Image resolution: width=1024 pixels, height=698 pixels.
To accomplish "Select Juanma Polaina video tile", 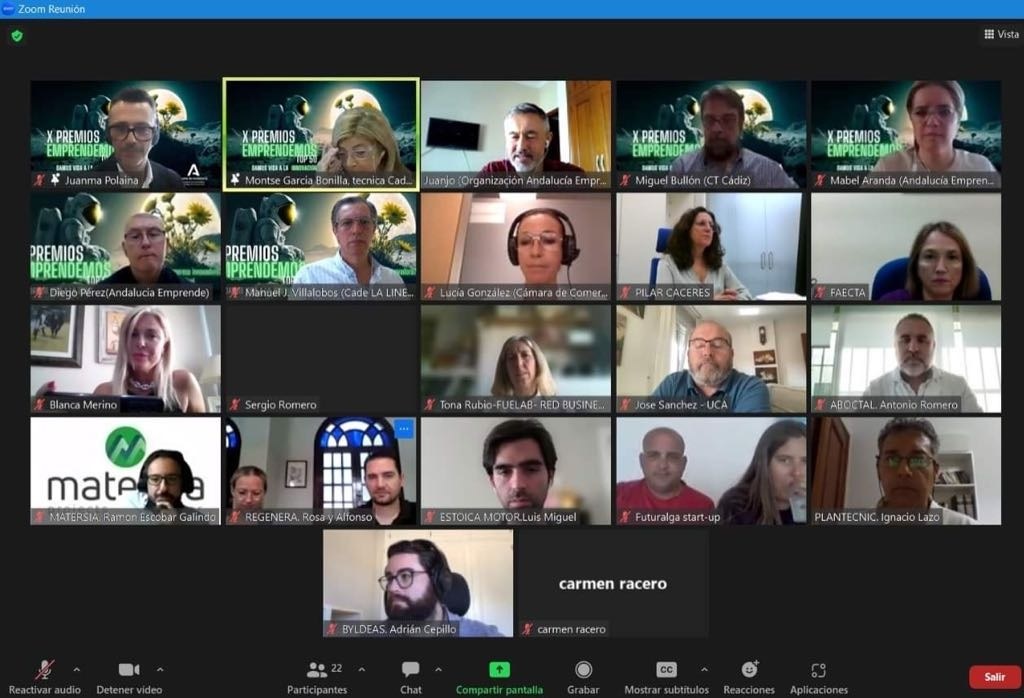I will coord(125,135).
